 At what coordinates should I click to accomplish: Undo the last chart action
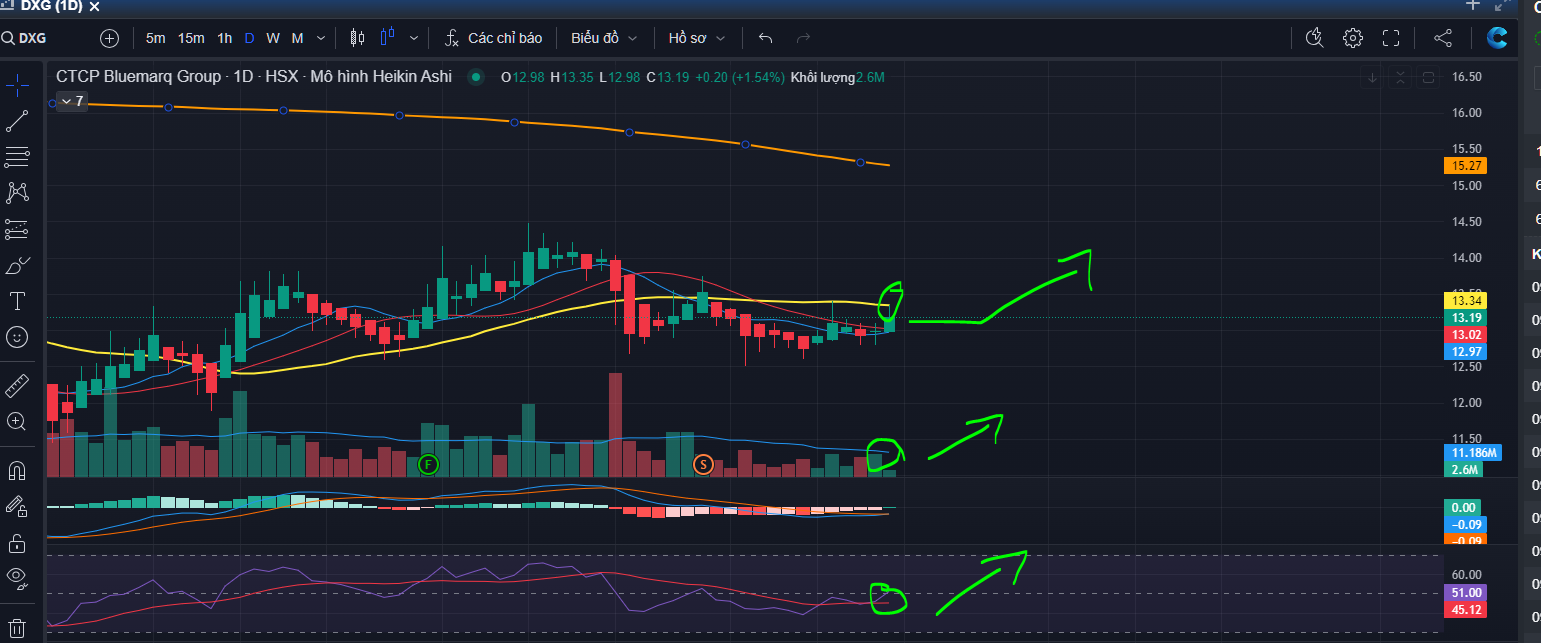pos(766,38)
